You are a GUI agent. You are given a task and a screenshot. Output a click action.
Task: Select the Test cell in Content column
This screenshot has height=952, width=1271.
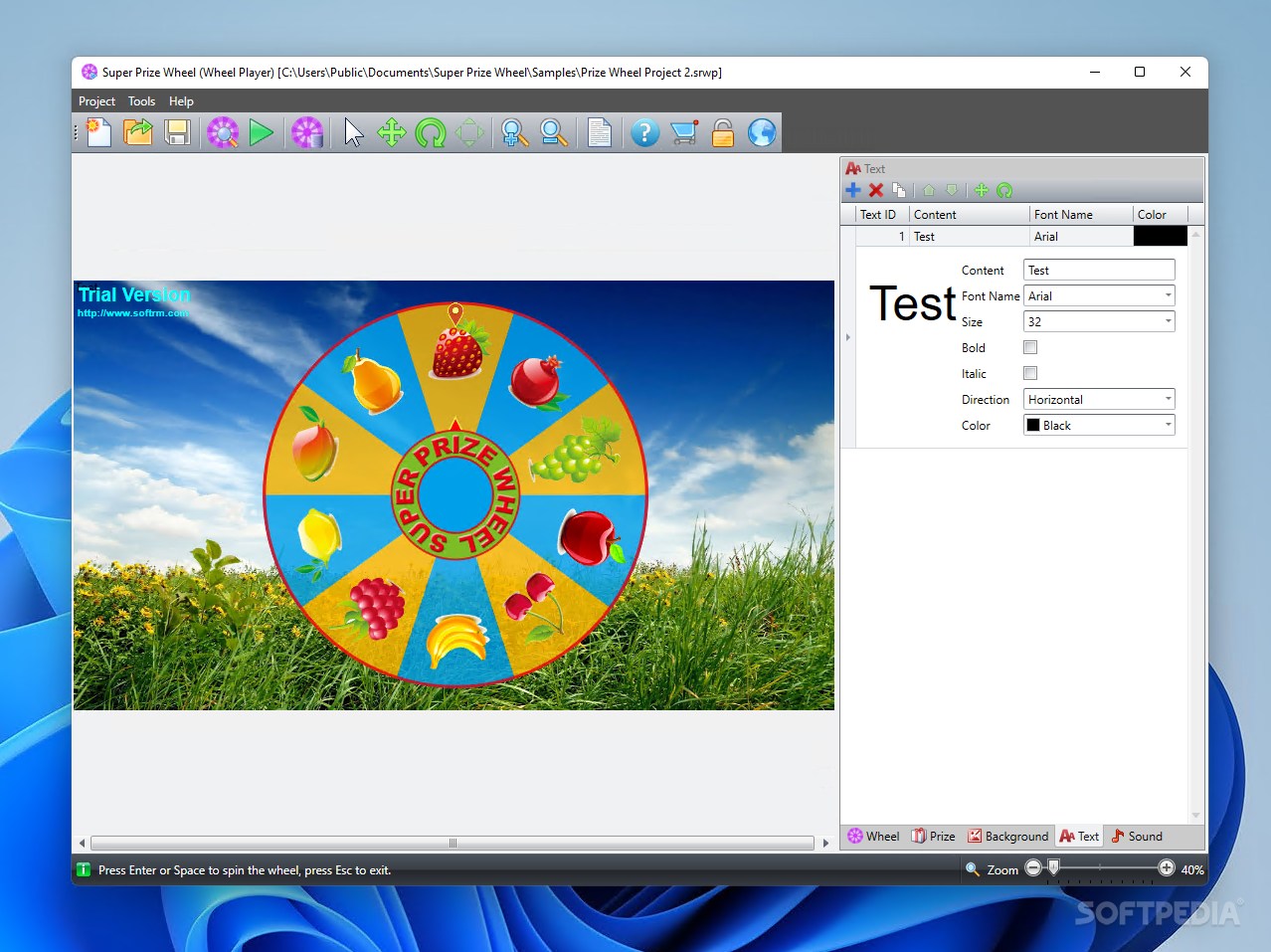[x=970, y=237]
